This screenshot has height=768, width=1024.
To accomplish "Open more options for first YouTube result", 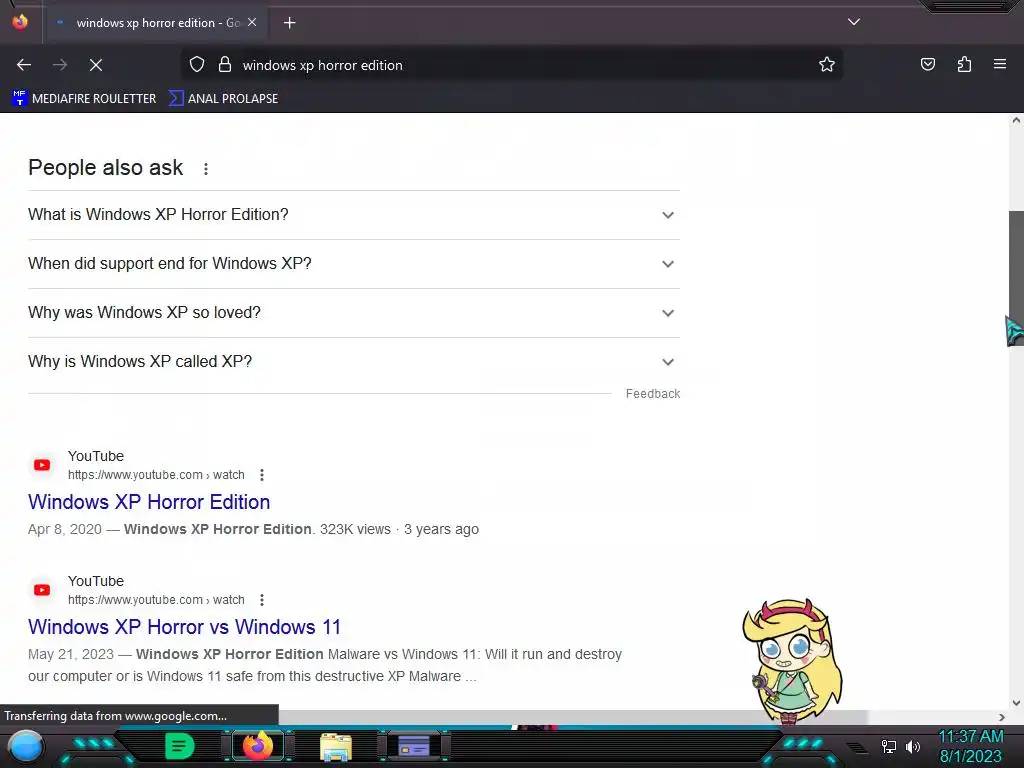I will point(262,475).
